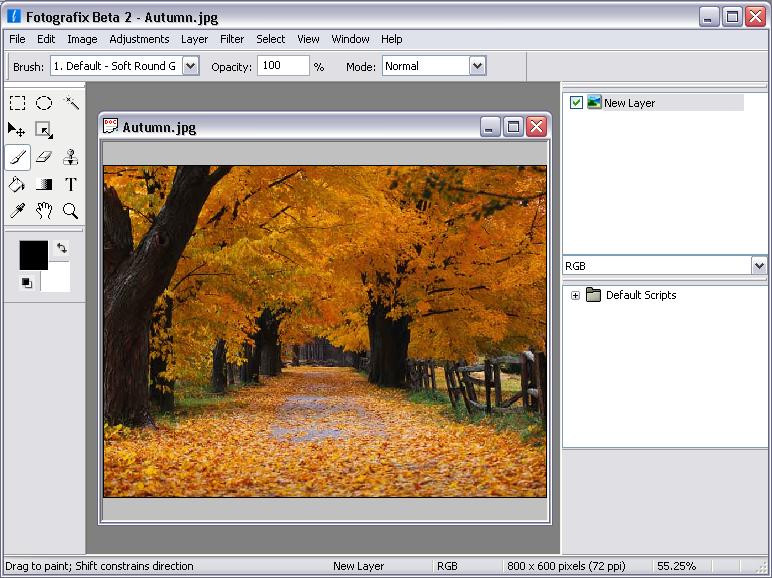
Task: Choose the Move tool
Action: click(18, 130)
